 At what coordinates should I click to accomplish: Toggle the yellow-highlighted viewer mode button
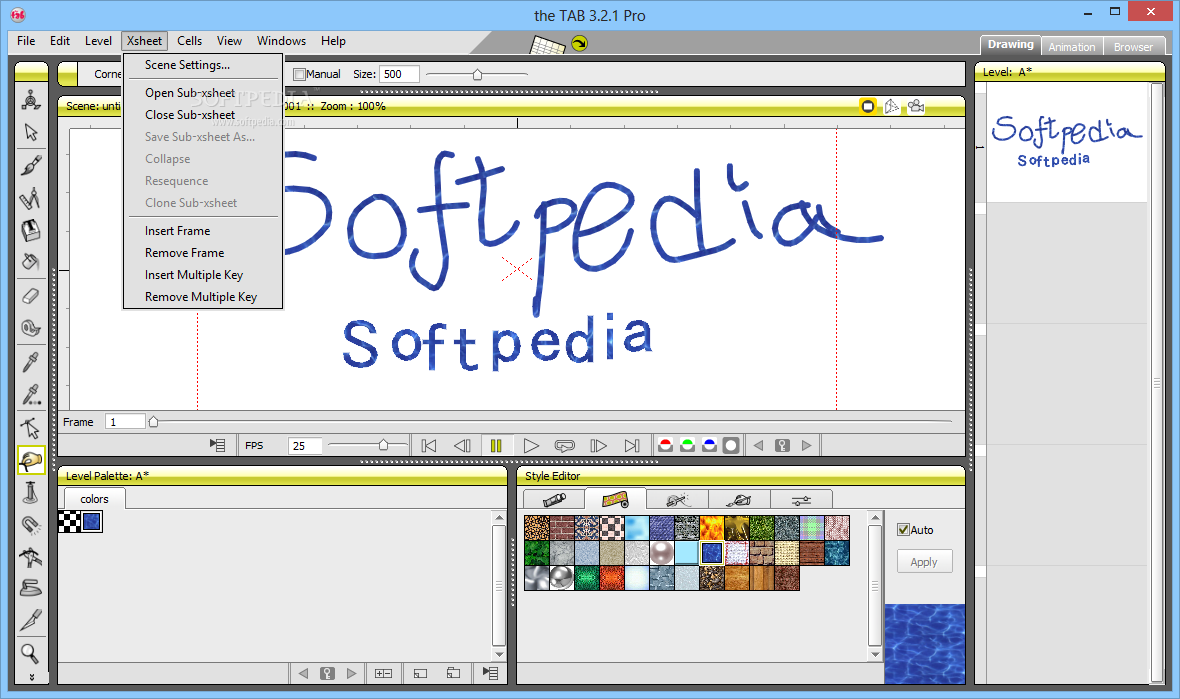point(868,106)
